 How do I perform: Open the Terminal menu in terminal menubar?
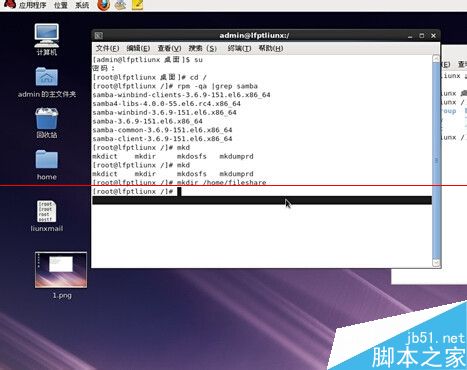pyautogui.click(x=239, y=48)
